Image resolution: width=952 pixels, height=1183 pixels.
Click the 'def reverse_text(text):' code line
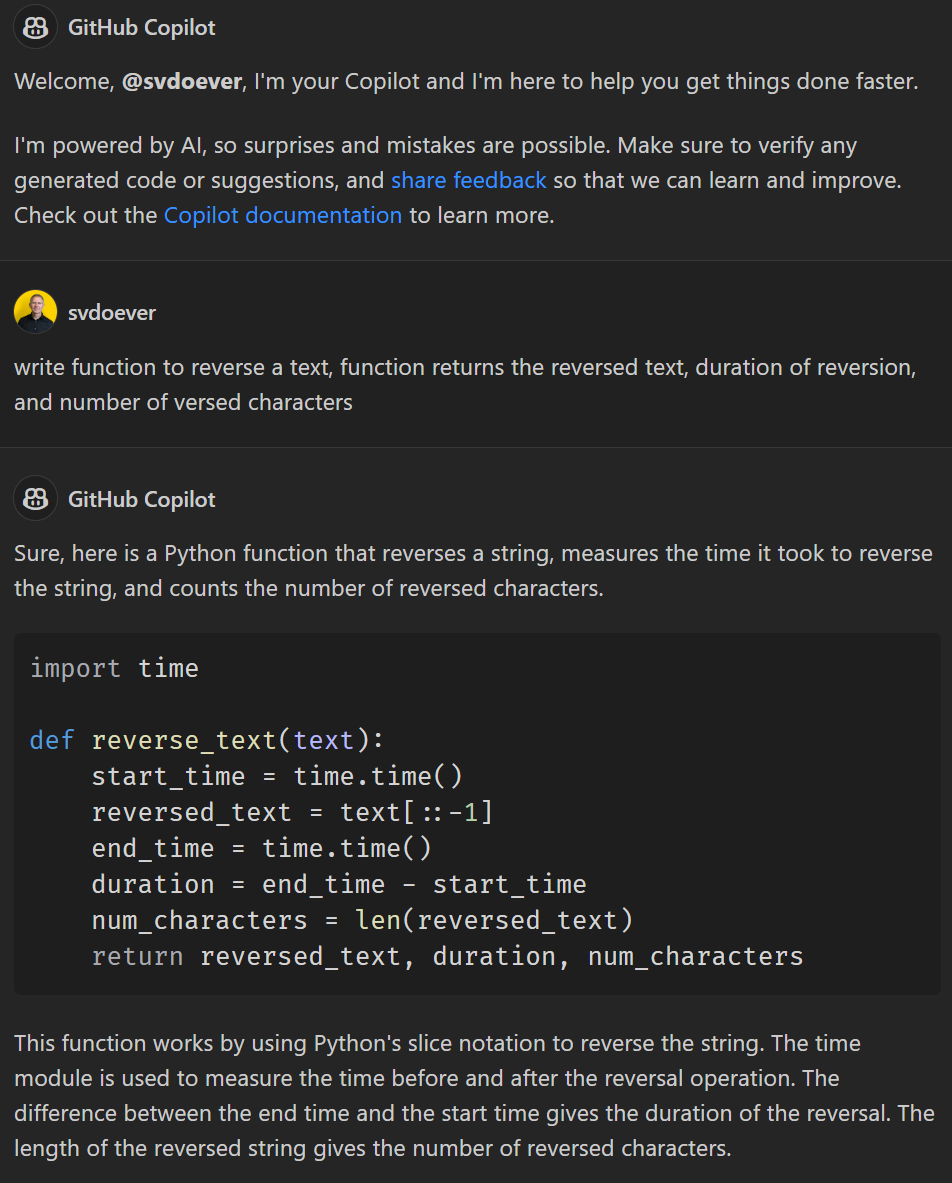[207, 740]
